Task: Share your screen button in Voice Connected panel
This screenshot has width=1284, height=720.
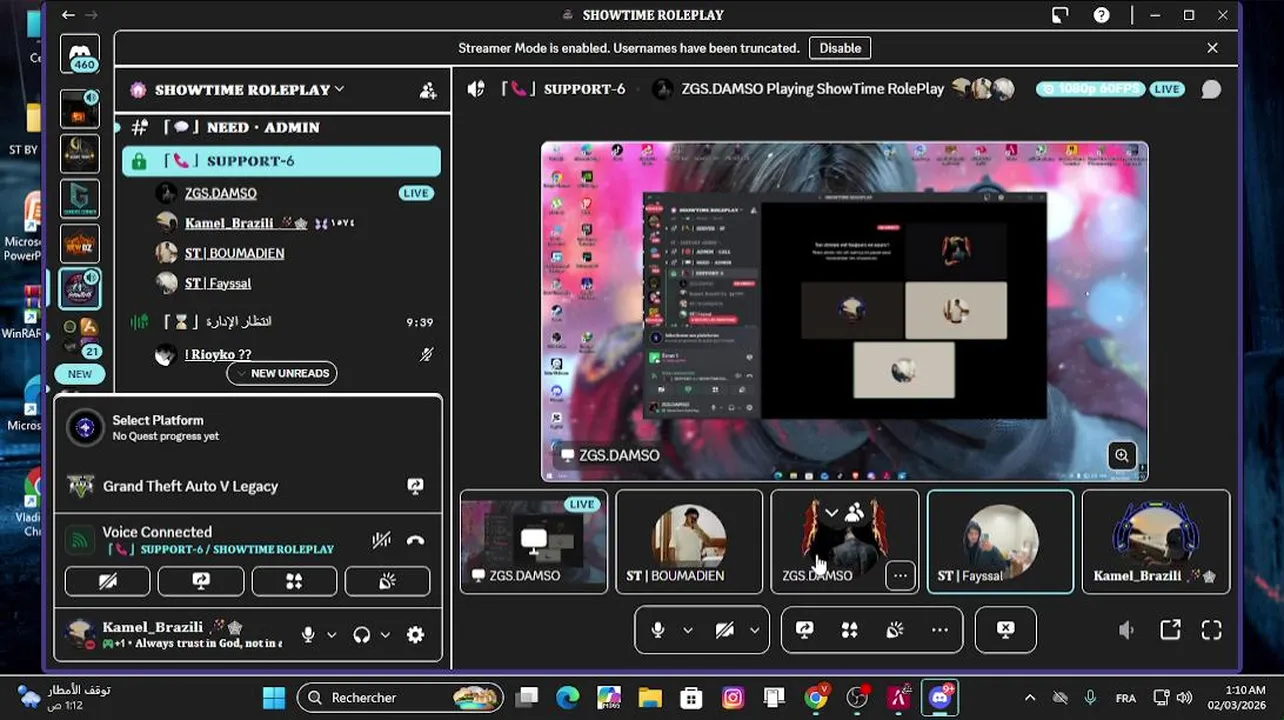Action: pyautogui.click(x=201, y=581)
